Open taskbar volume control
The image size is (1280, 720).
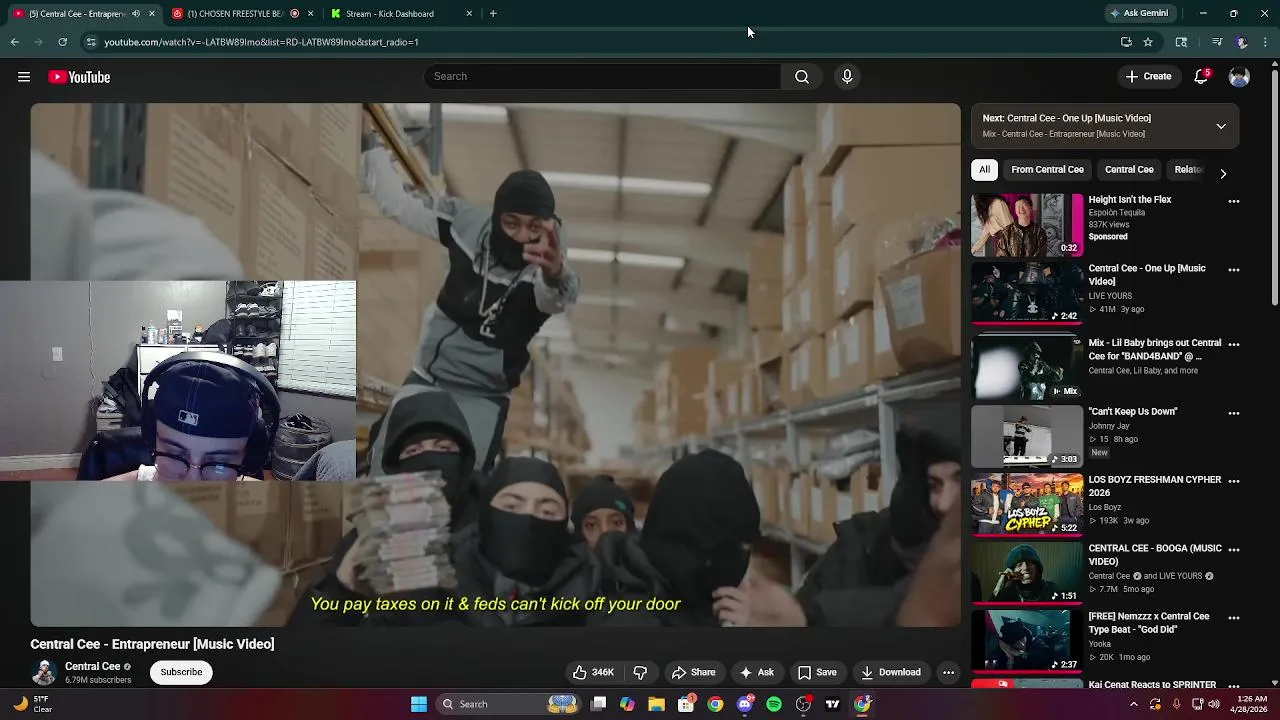(1213, 704)
